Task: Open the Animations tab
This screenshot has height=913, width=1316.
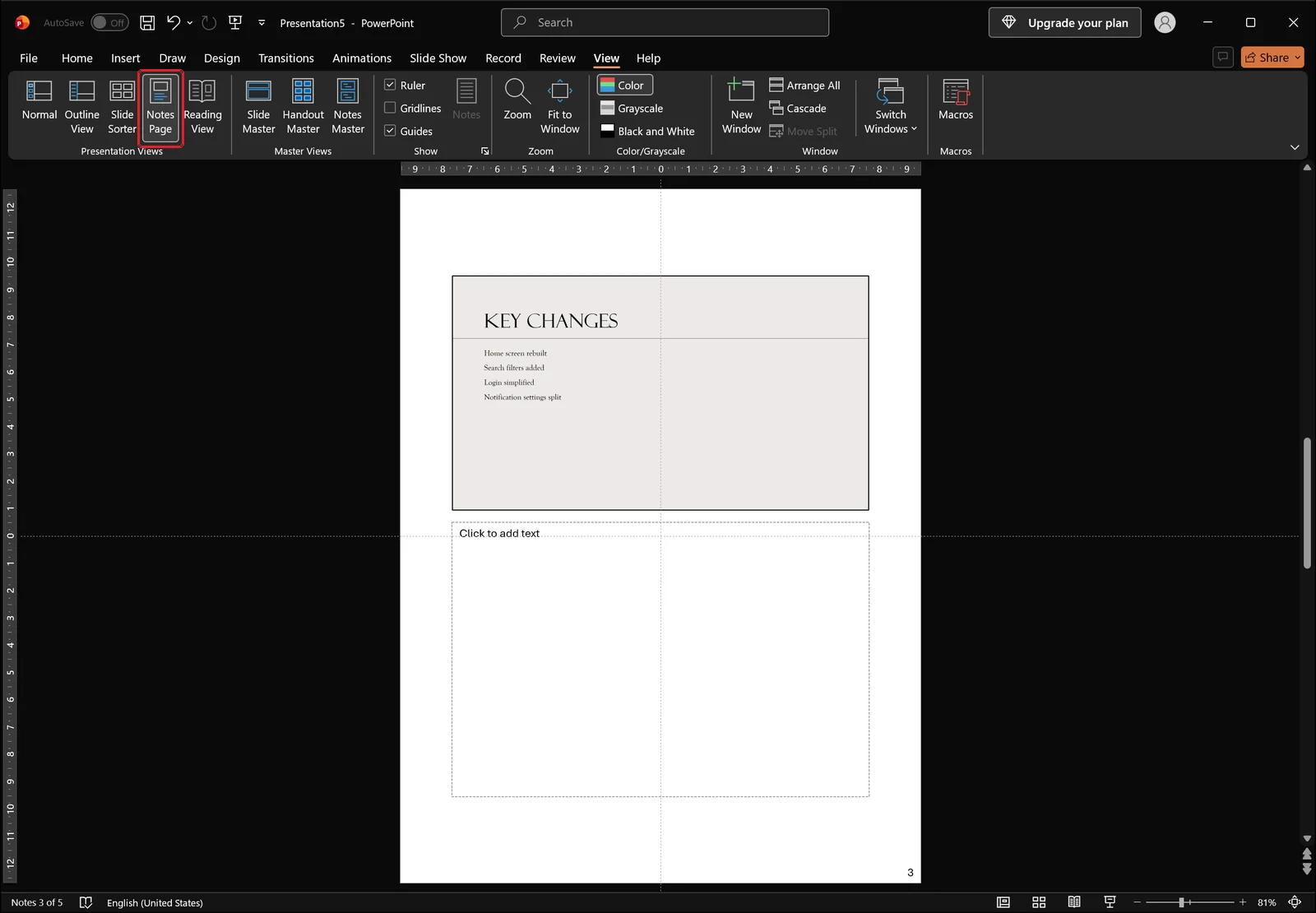Action: pos(362,58)
